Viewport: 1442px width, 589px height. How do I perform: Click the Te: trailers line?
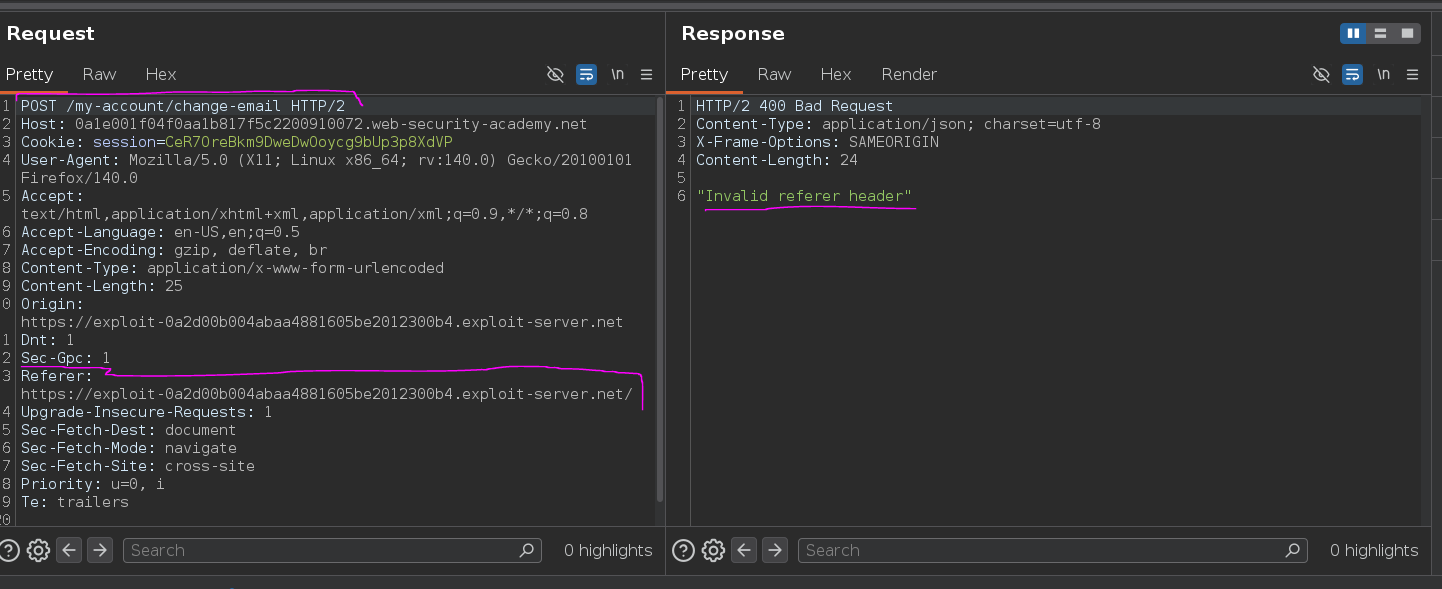pos(75,502)
